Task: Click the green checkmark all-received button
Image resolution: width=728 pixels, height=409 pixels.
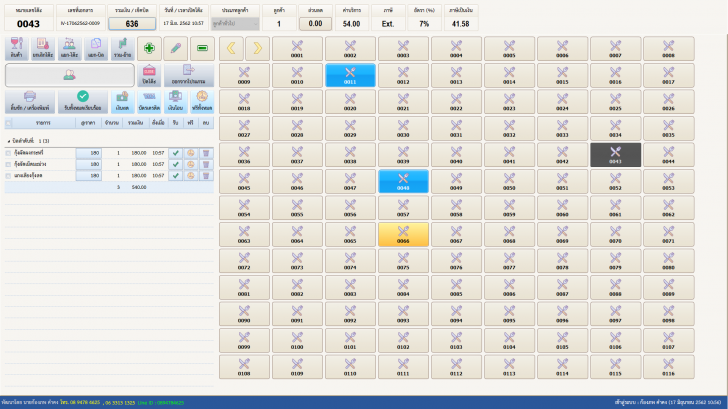Action: (x=83, y=101)
